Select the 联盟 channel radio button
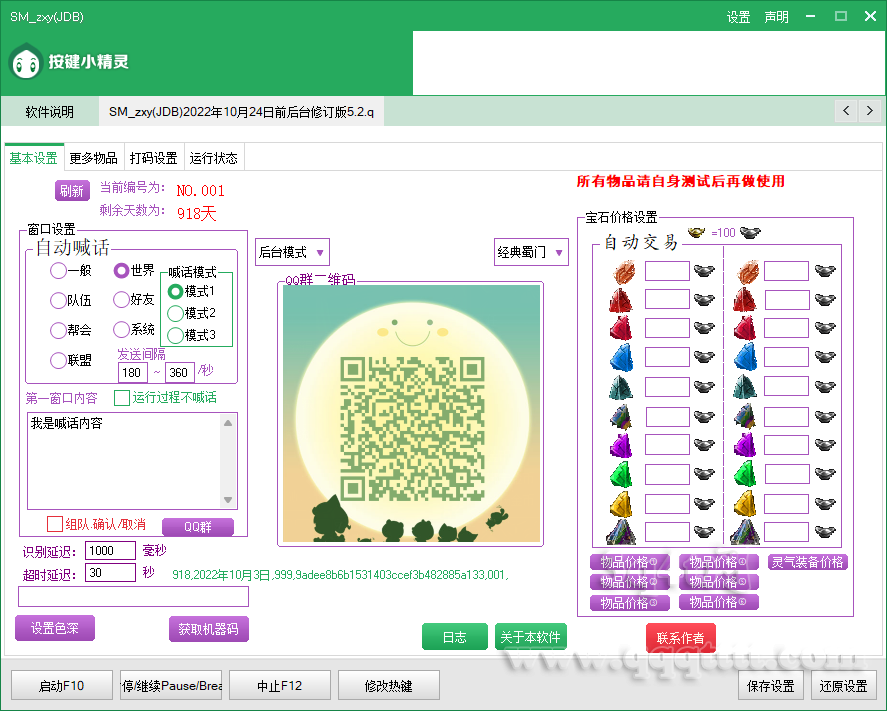Image resolution: width=887 pixels, height=711 pixels. pyautogui.click(x=58, y=360)
